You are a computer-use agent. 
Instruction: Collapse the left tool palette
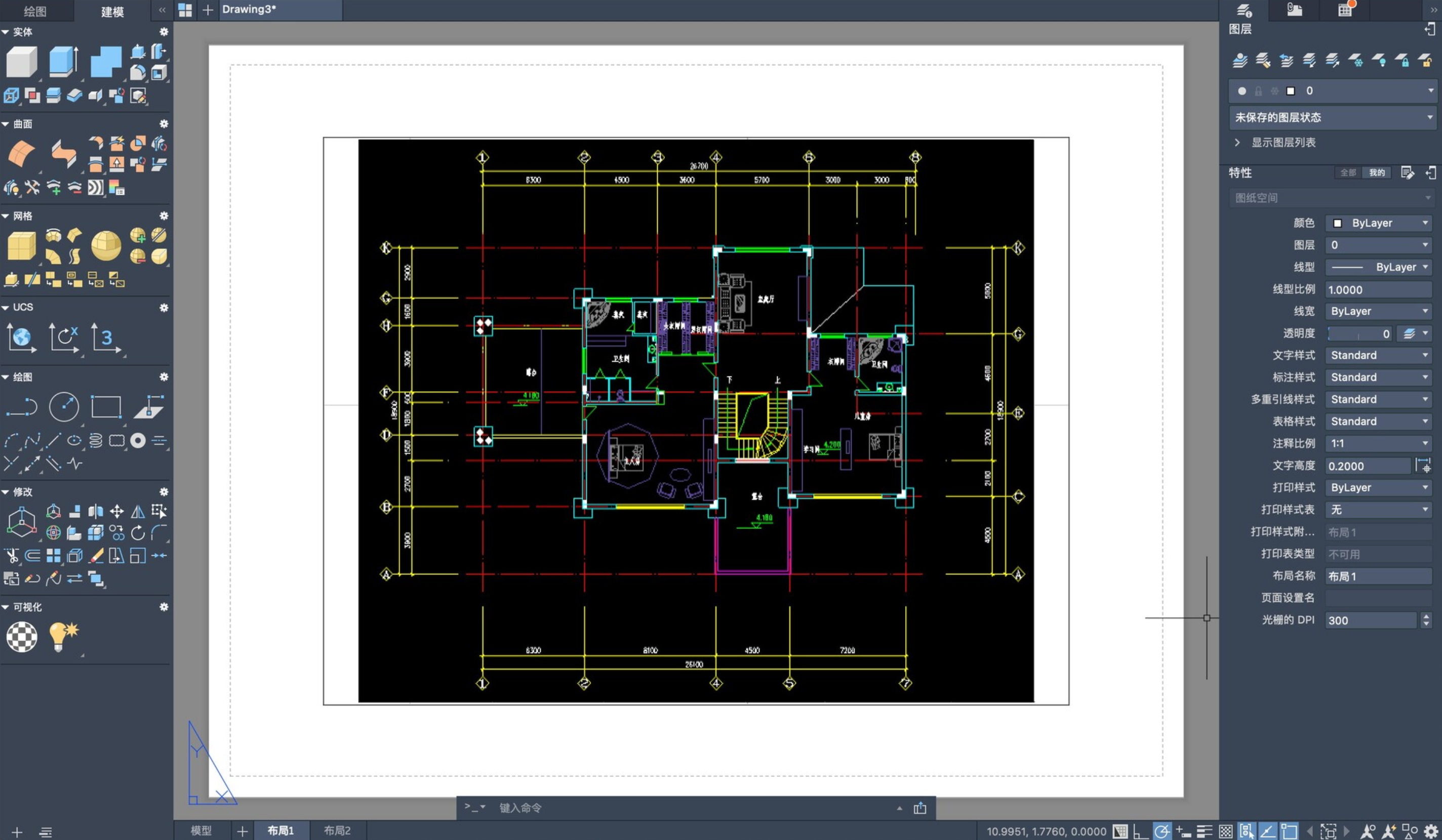pos(162,10)
